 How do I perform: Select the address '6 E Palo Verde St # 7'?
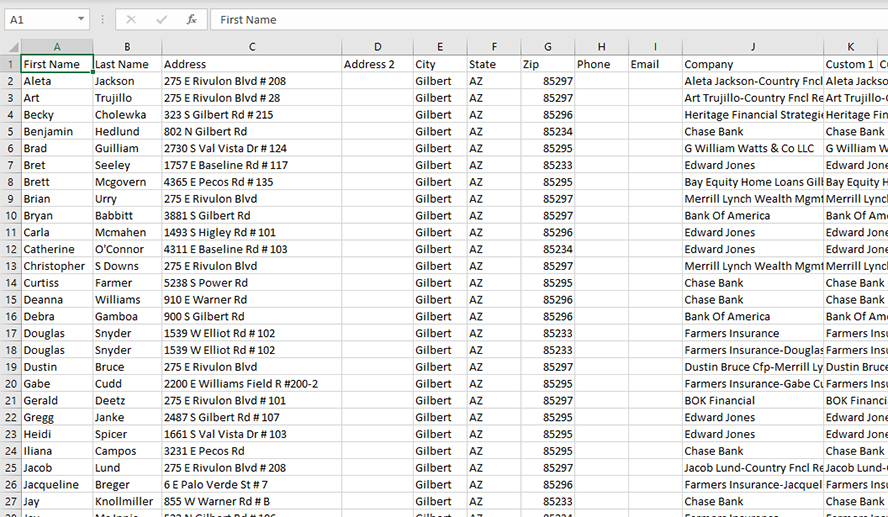[251, 485]
